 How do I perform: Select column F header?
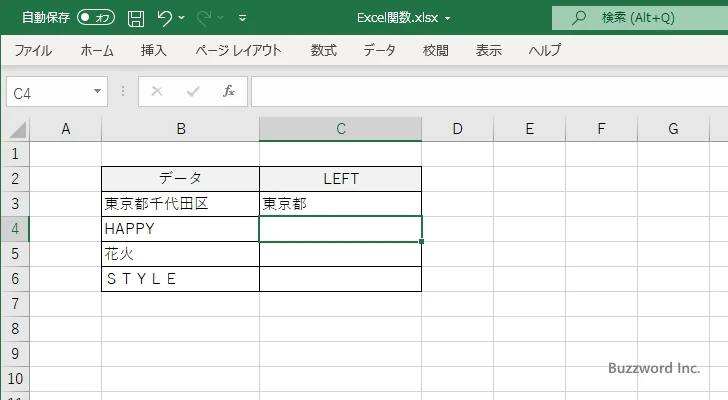click(x=601, y=129)
